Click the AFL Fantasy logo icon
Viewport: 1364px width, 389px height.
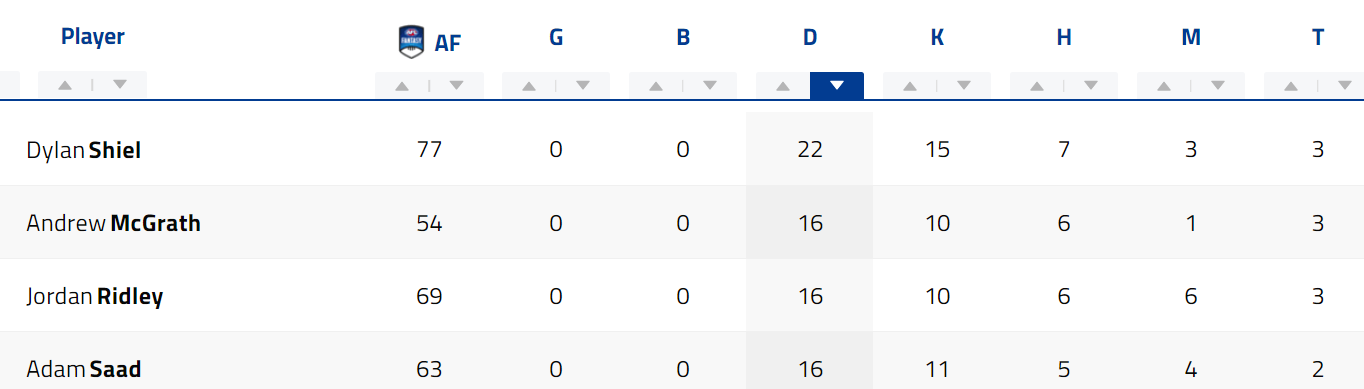tap(412, 40)
